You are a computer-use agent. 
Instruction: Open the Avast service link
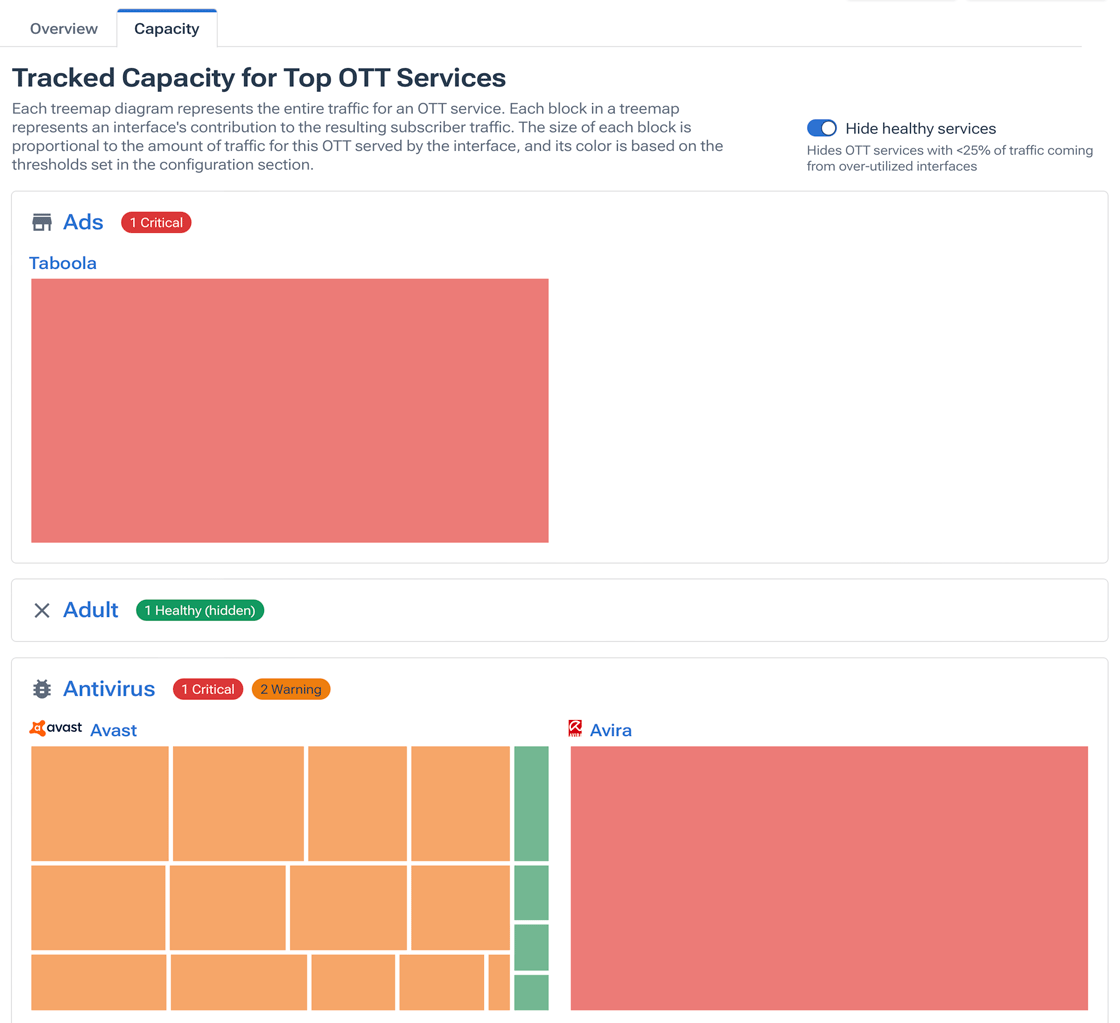(113, 730)
